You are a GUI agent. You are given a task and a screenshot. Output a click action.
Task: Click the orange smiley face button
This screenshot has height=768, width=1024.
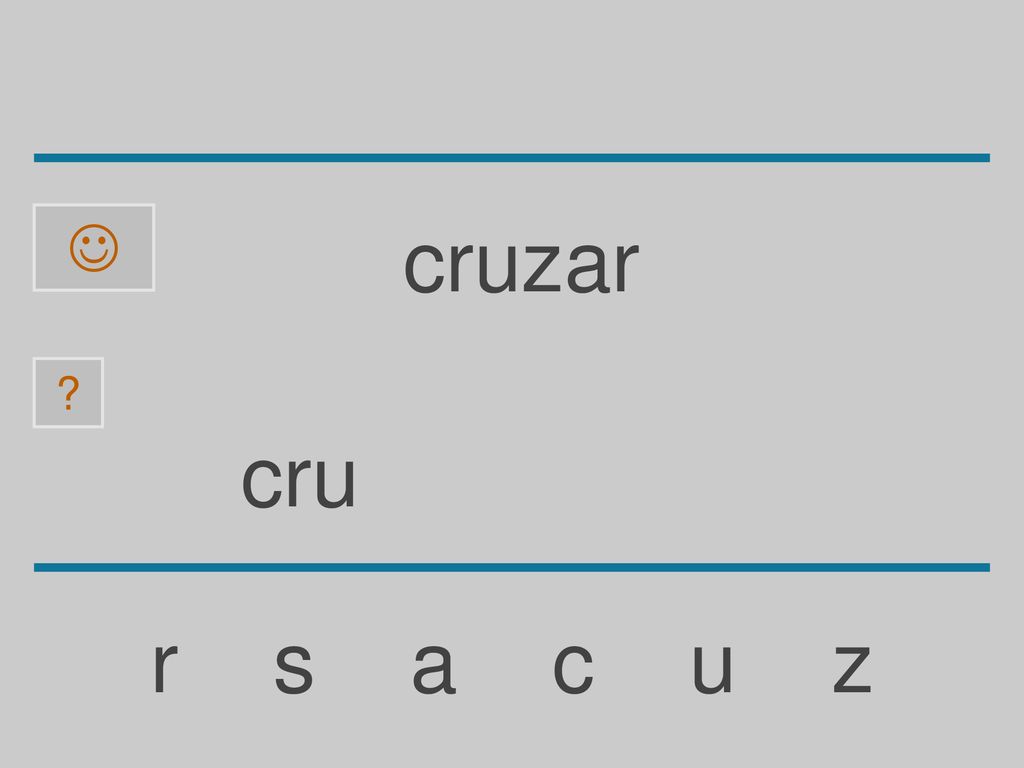[94, 248]
